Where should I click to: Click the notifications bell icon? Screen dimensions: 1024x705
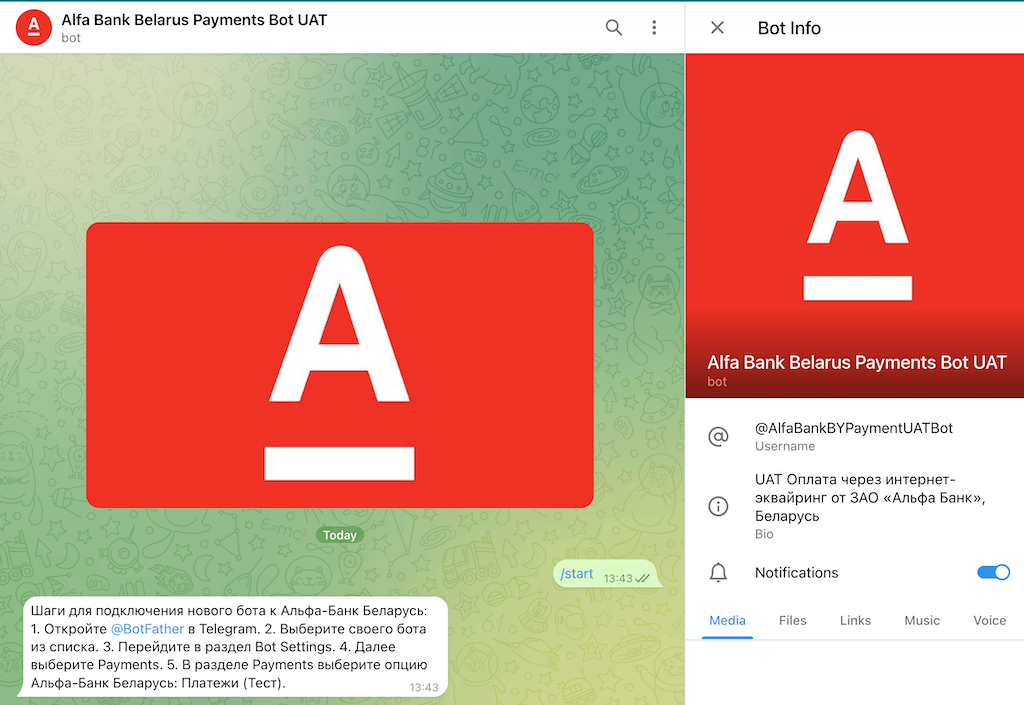(718, 573)
